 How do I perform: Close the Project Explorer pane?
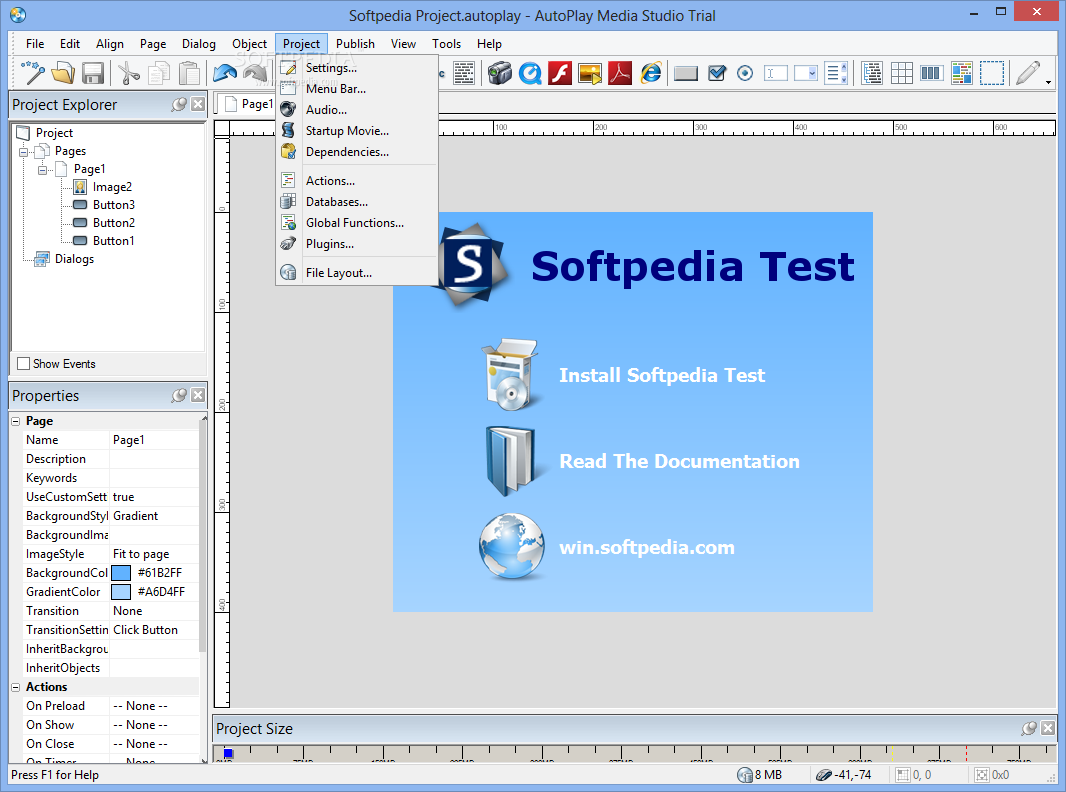coord(198,104)
